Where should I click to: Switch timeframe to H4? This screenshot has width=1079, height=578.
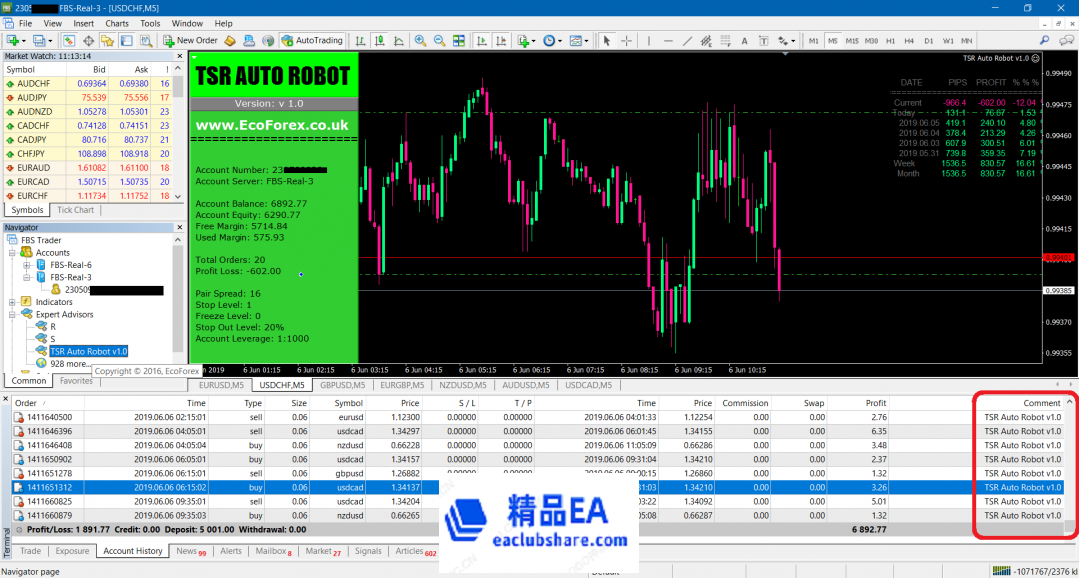tap(909, 41)
